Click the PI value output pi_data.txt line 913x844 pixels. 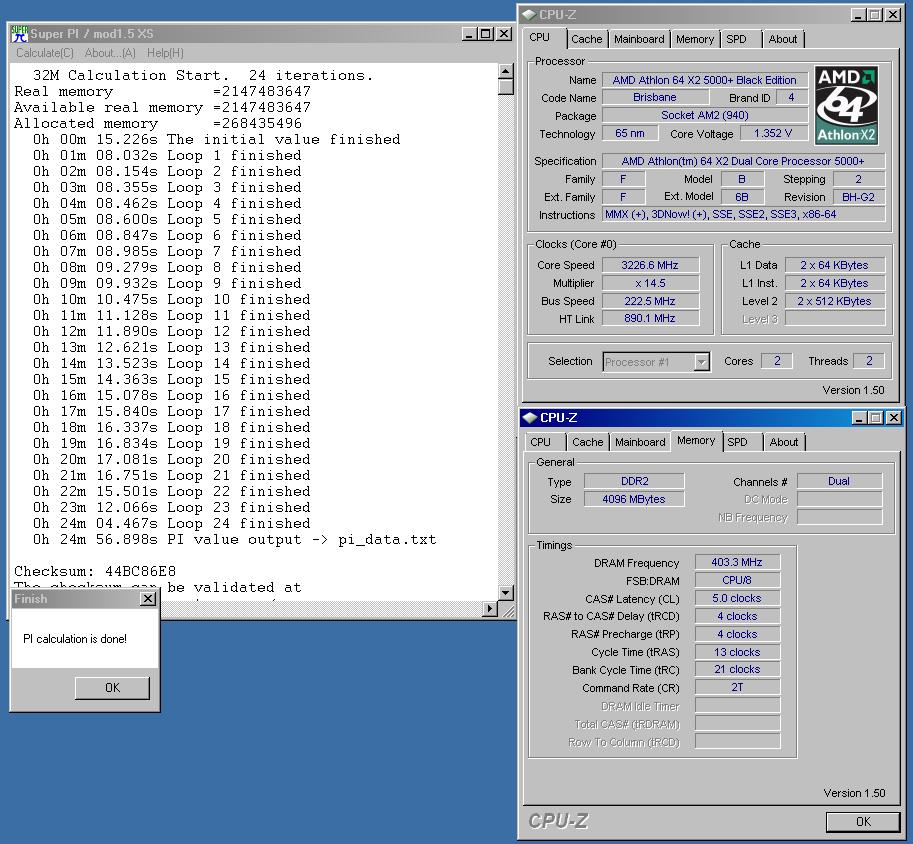coord(235,539)
